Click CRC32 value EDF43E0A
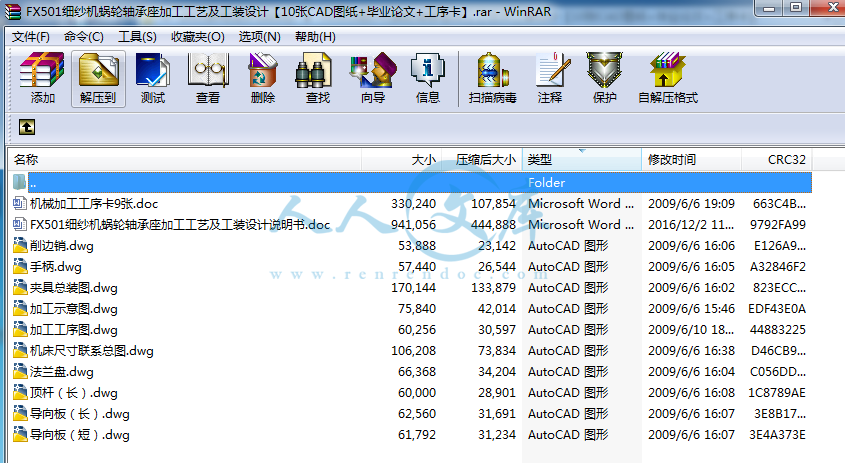This screenshot has height=463, width=845. click(x=777, y=309)
